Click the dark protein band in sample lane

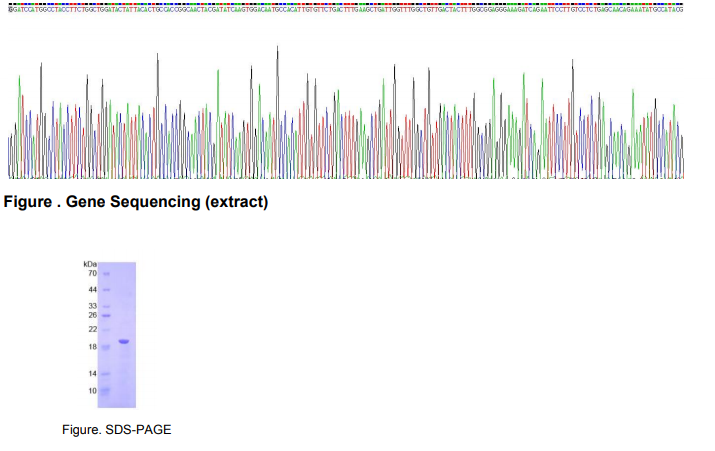(x=124, y=341)
